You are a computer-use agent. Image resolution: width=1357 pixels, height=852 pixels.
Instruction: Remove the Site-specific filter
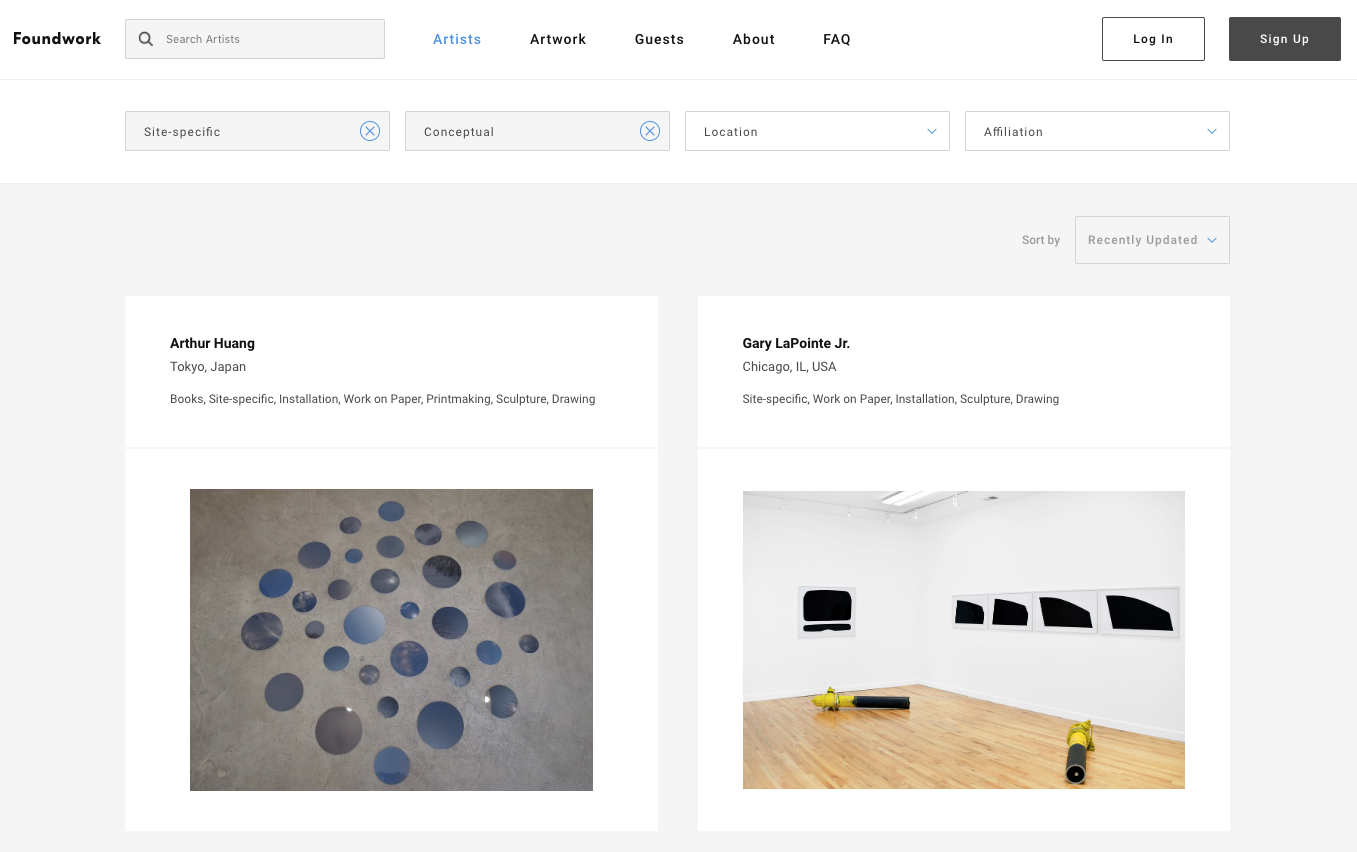coord(370,131)
